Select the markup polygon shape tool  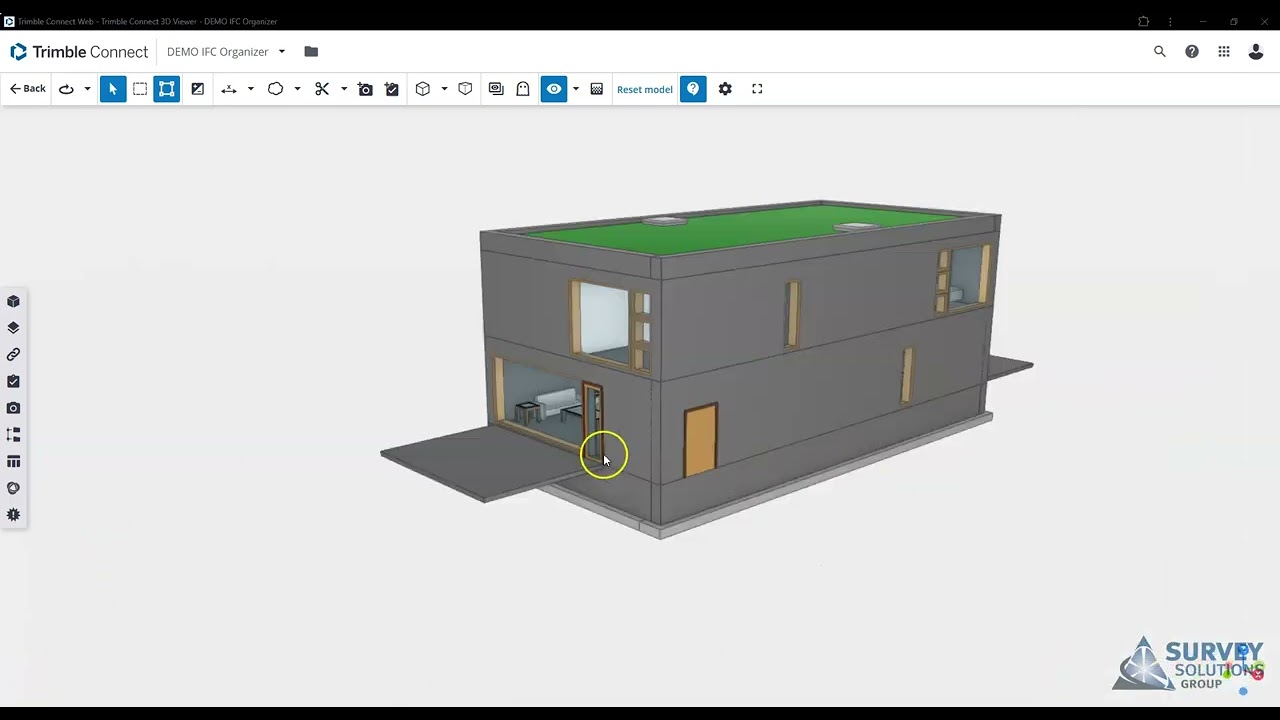coord(275,89)
